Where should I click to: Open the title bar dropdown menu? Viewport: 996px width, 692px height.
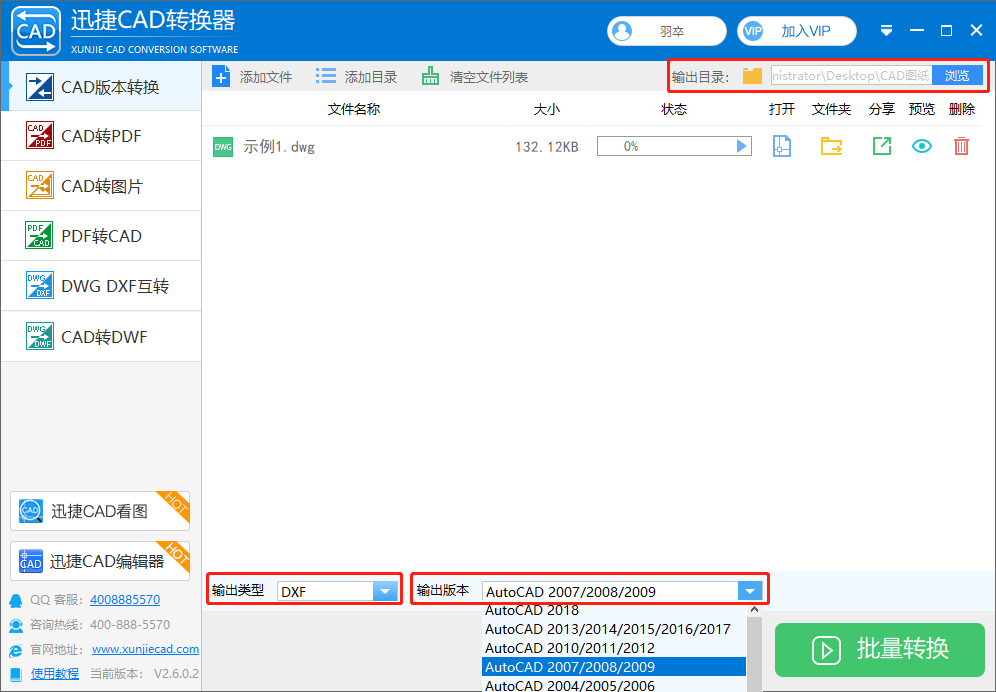(887, 31)
